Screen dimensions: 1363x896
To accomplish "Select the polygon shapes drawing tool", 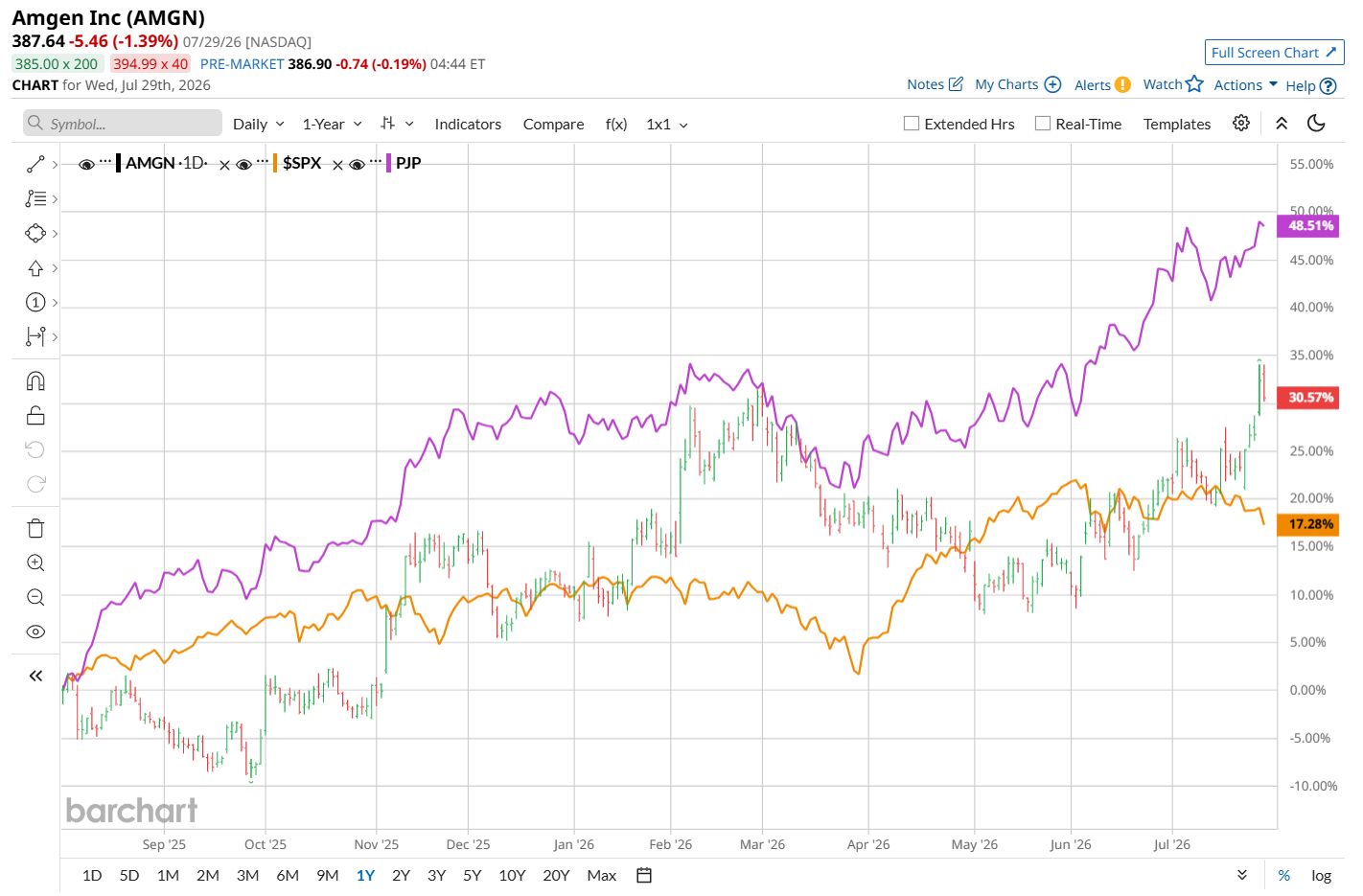I will tap(35, 233).
